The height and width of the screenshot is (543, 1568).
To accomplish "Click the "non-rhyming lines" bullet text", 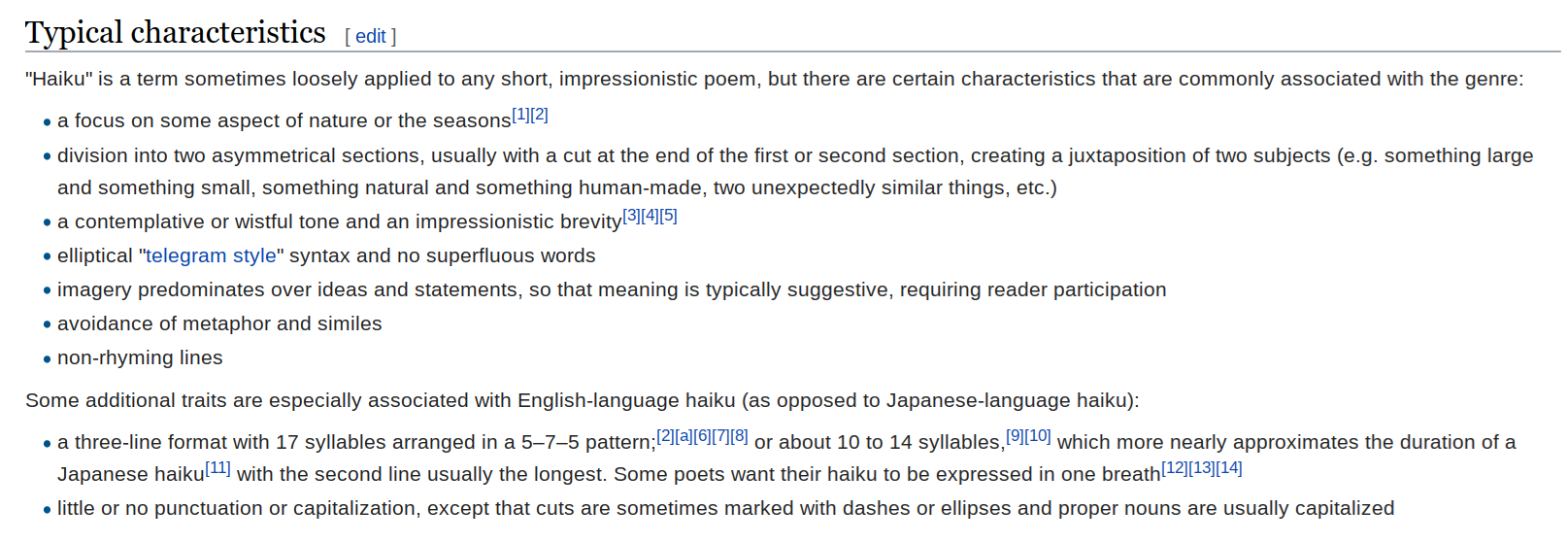I will tap(140, 358).
